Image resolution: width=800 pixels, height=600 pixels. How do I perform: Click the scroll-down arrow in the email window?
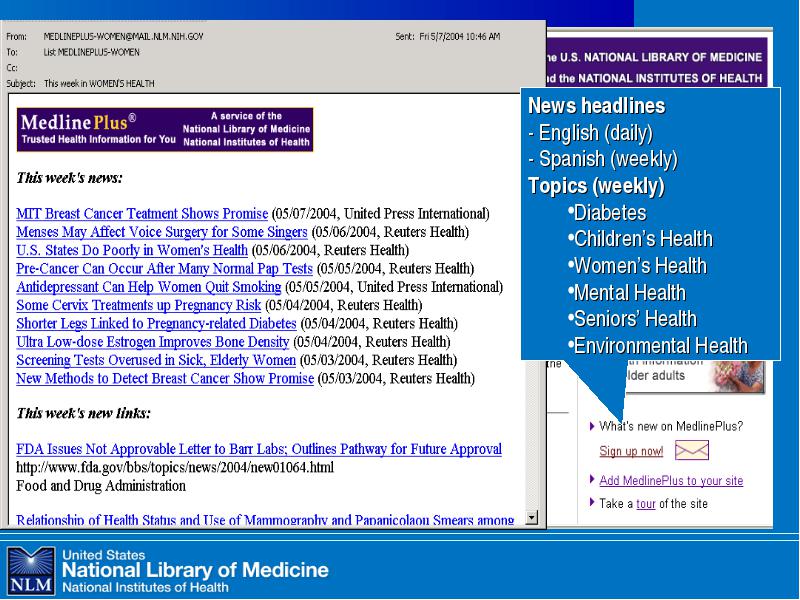[x=532, y=517]
